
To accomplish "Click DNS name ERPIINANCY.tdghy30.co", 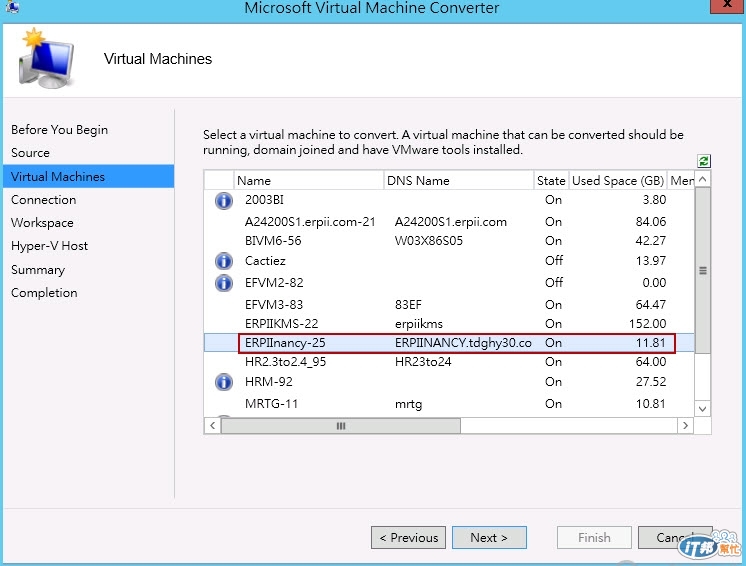I will [x=463, y=343].
